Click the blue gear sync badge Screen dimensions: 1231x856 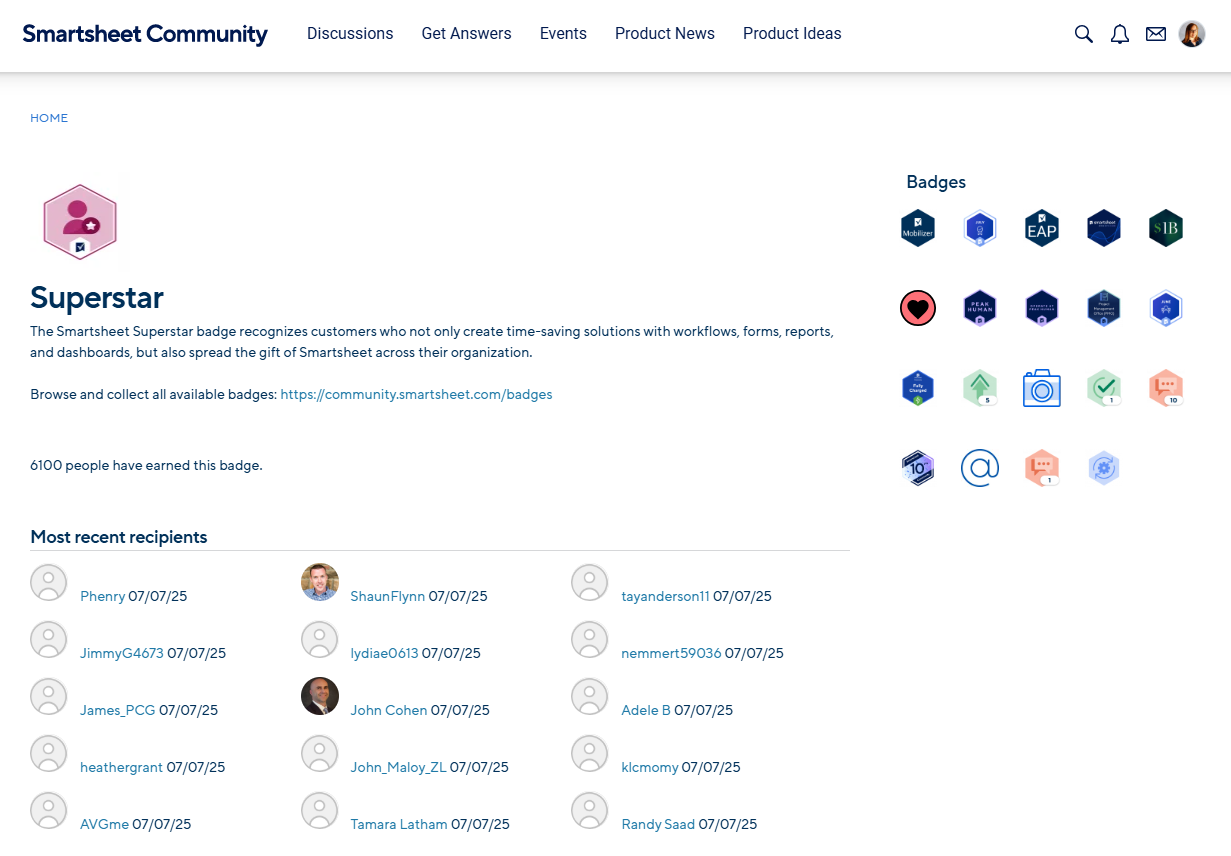[1104, 468]
